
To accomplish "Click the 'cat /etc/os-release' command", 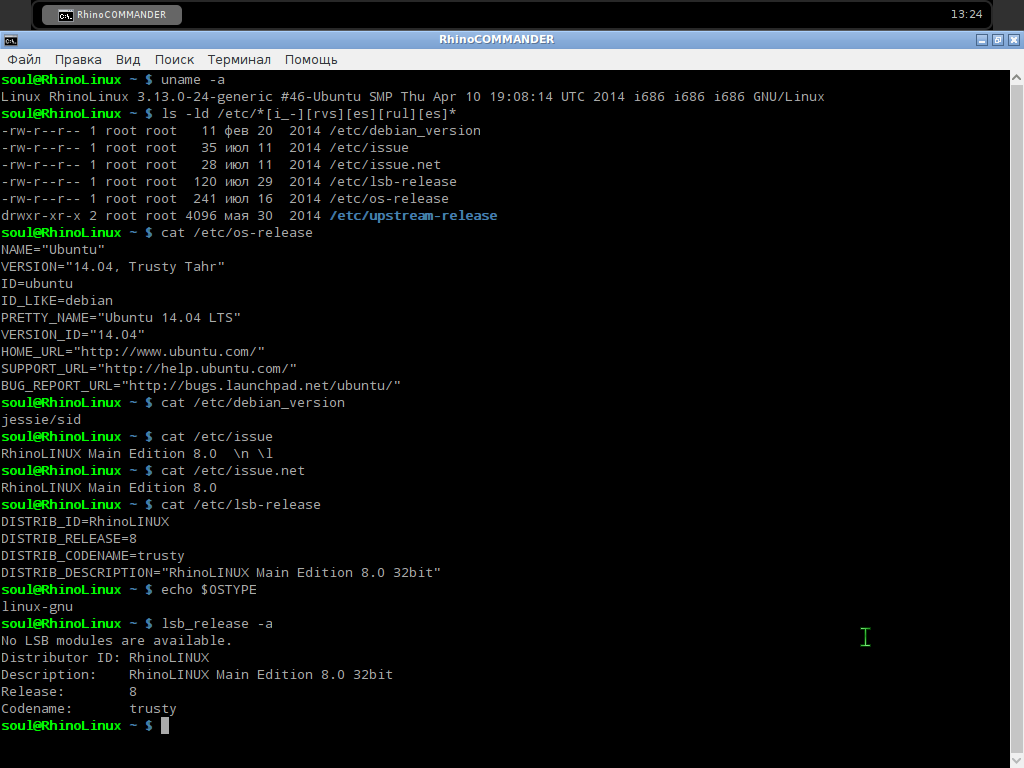I will pyautogui.click(x=236, y=232).
